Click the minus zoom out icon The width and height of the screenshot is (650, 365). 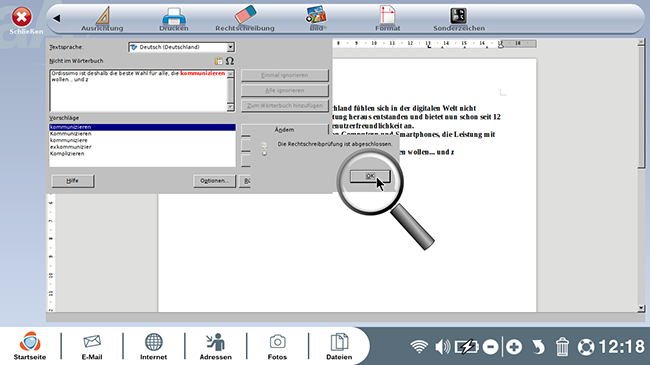(x=490, y=347)
